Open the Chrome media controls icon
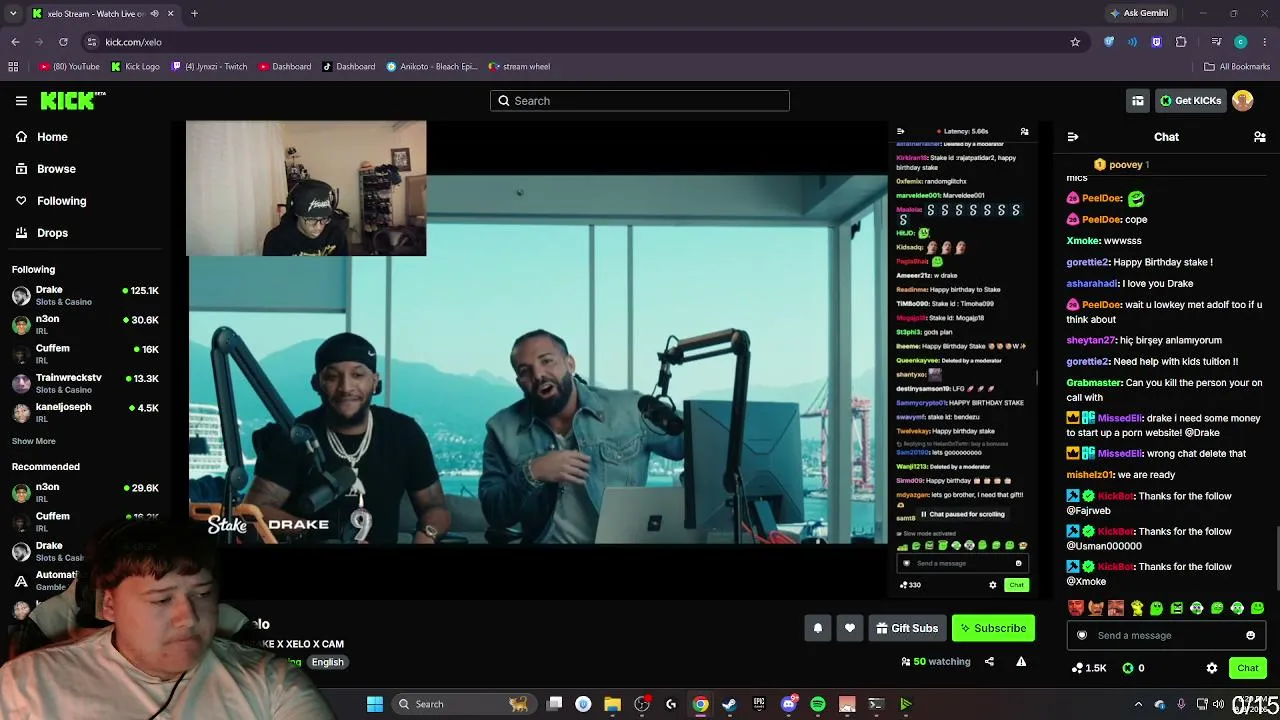Image resolution: width=1280 pixels, height=720 pixels. (1216, 42)
